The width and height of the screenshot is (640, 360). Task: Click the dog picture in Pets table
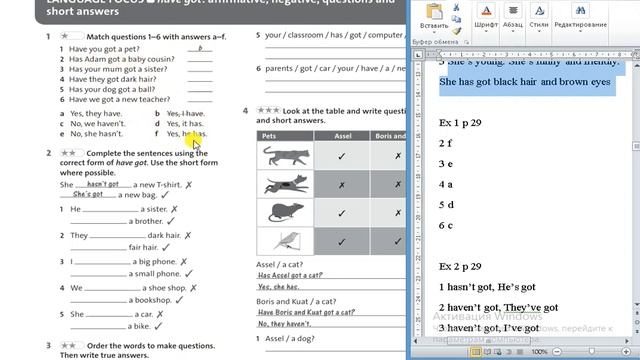coord(285,184)
